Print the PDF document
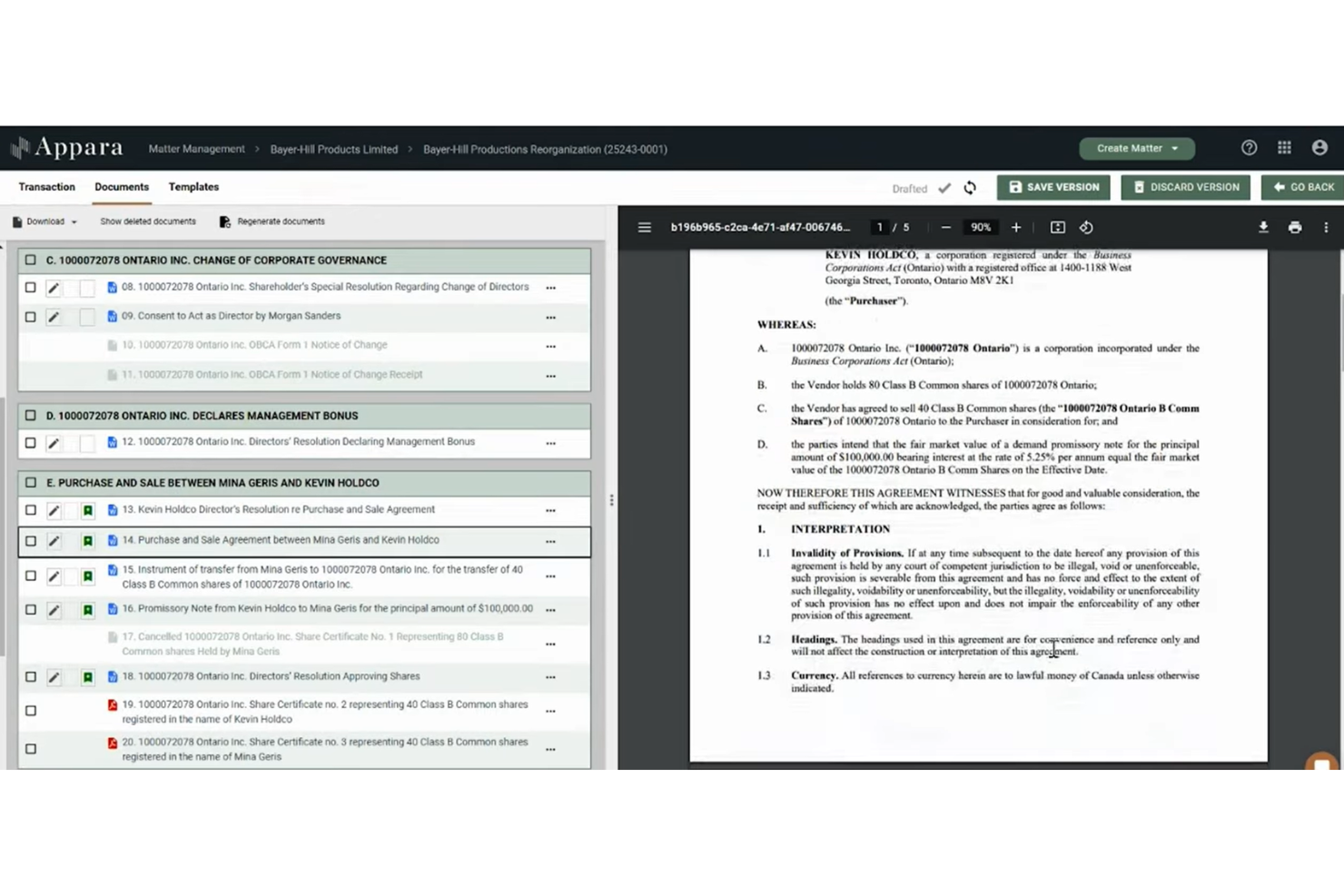This screenshot has width=1344, height=896. tap(1295, 228)
